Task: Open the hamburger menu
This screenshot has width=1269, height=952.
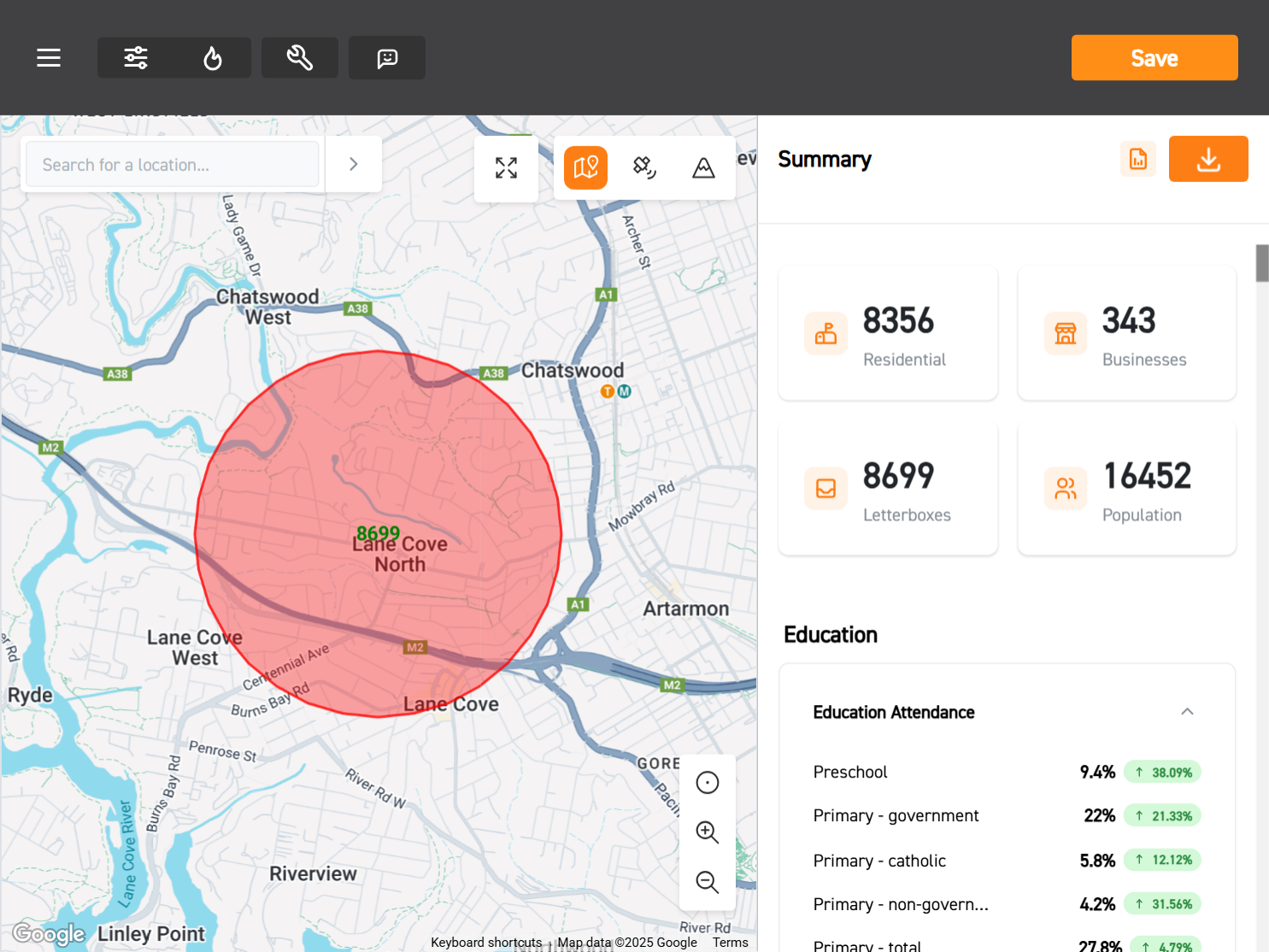Action: tap(49, 58)
